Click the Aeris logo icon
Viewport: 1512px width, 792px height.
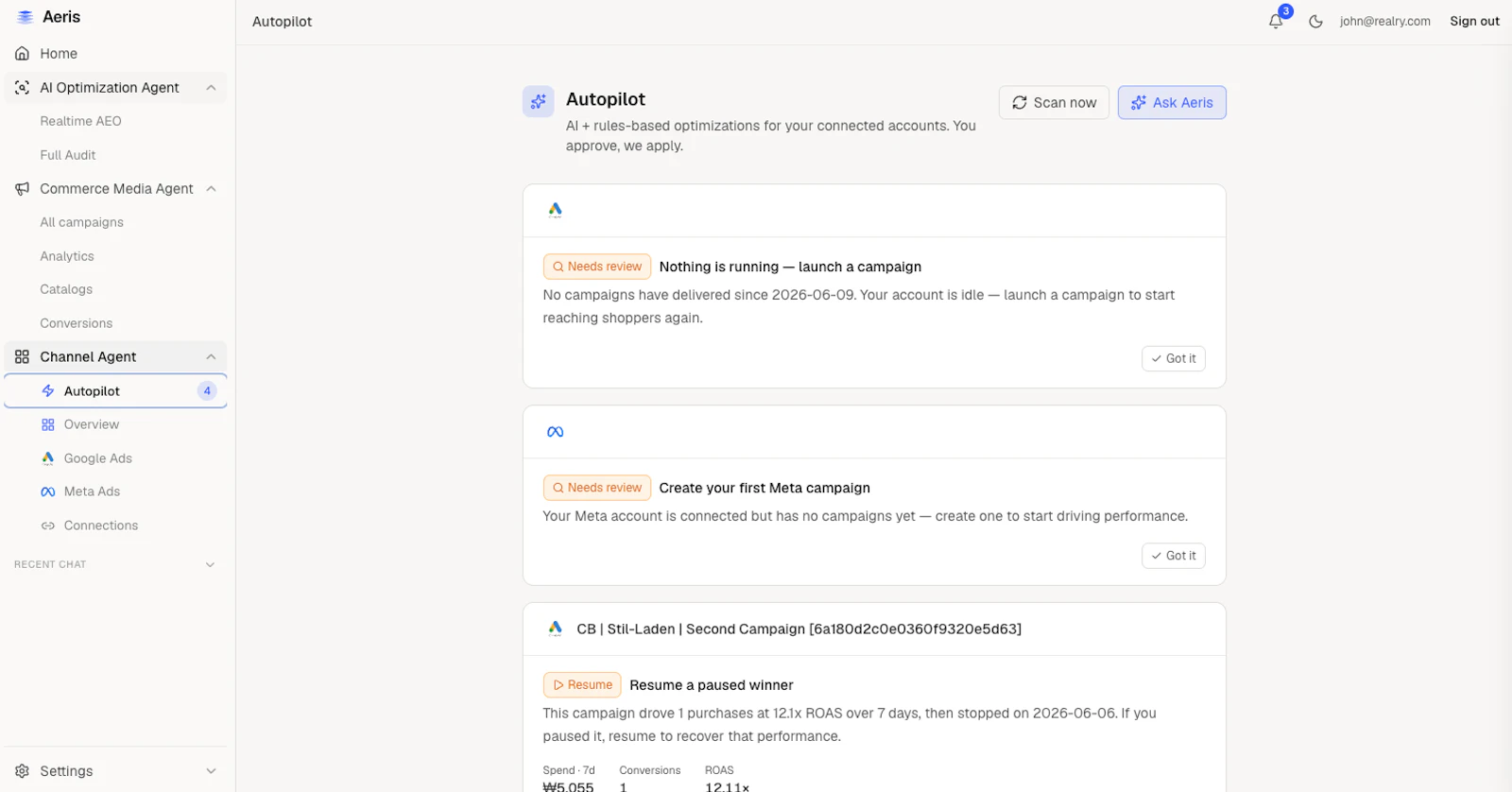(x=26, y=17)
